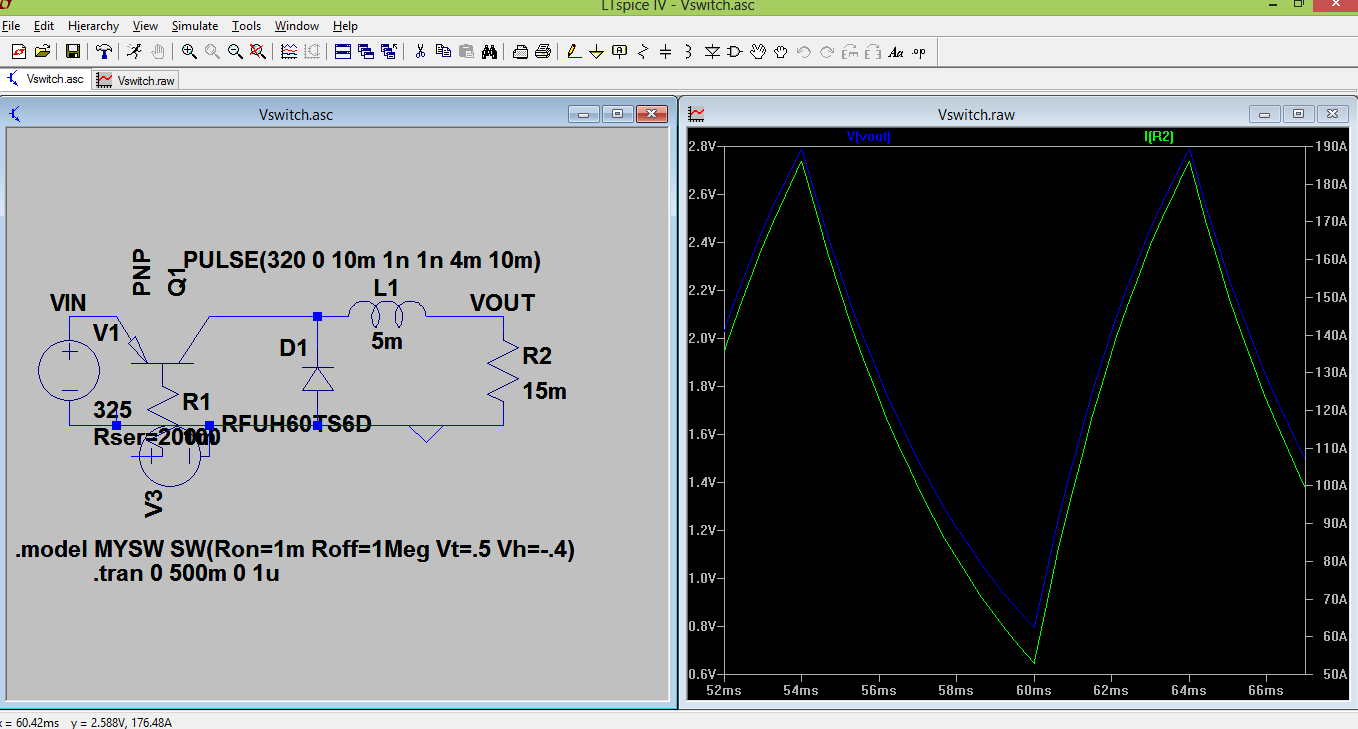
Task: Open Component gate symbol tool
Action: coord(735,51)
